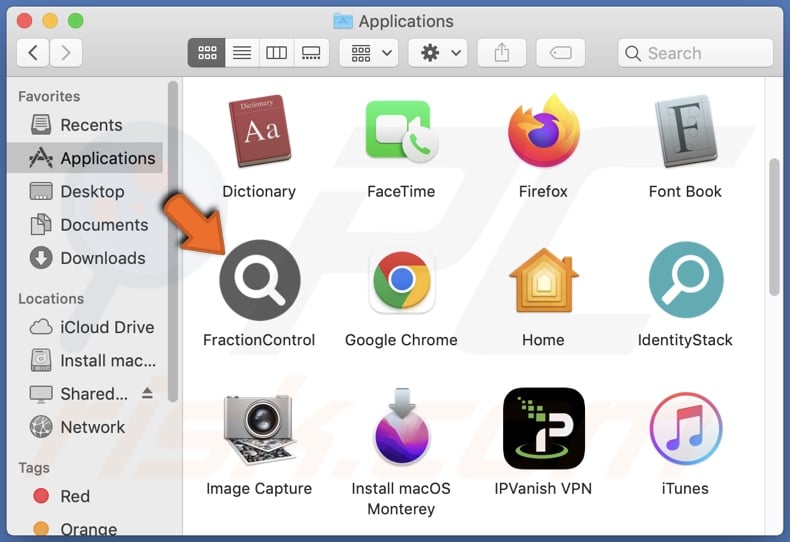Click the Favorites section header
Image resolution: width=790 pixels, height=542 pixels.
tap(49, 96)
